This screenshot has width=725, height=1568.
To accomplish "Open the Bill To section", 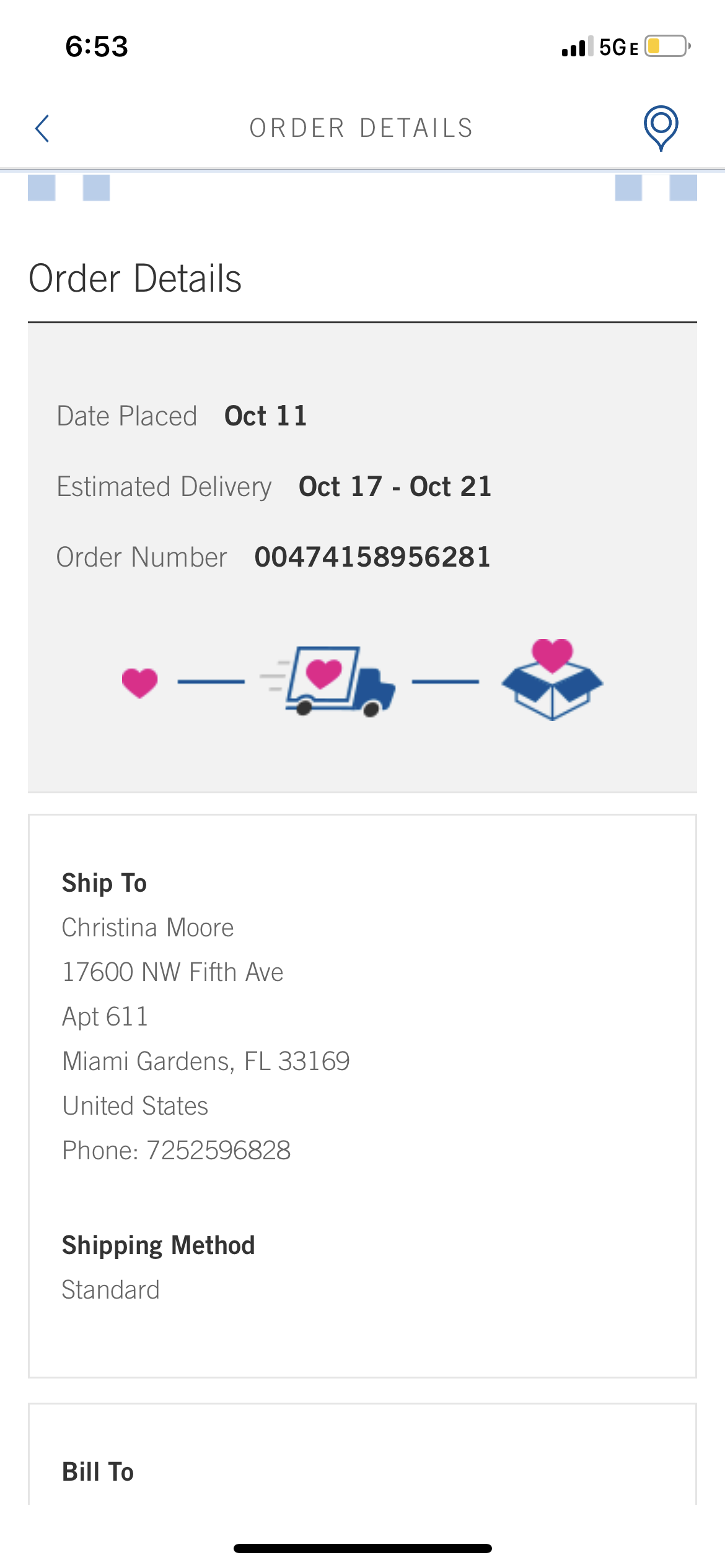I will click(98, 1472).
